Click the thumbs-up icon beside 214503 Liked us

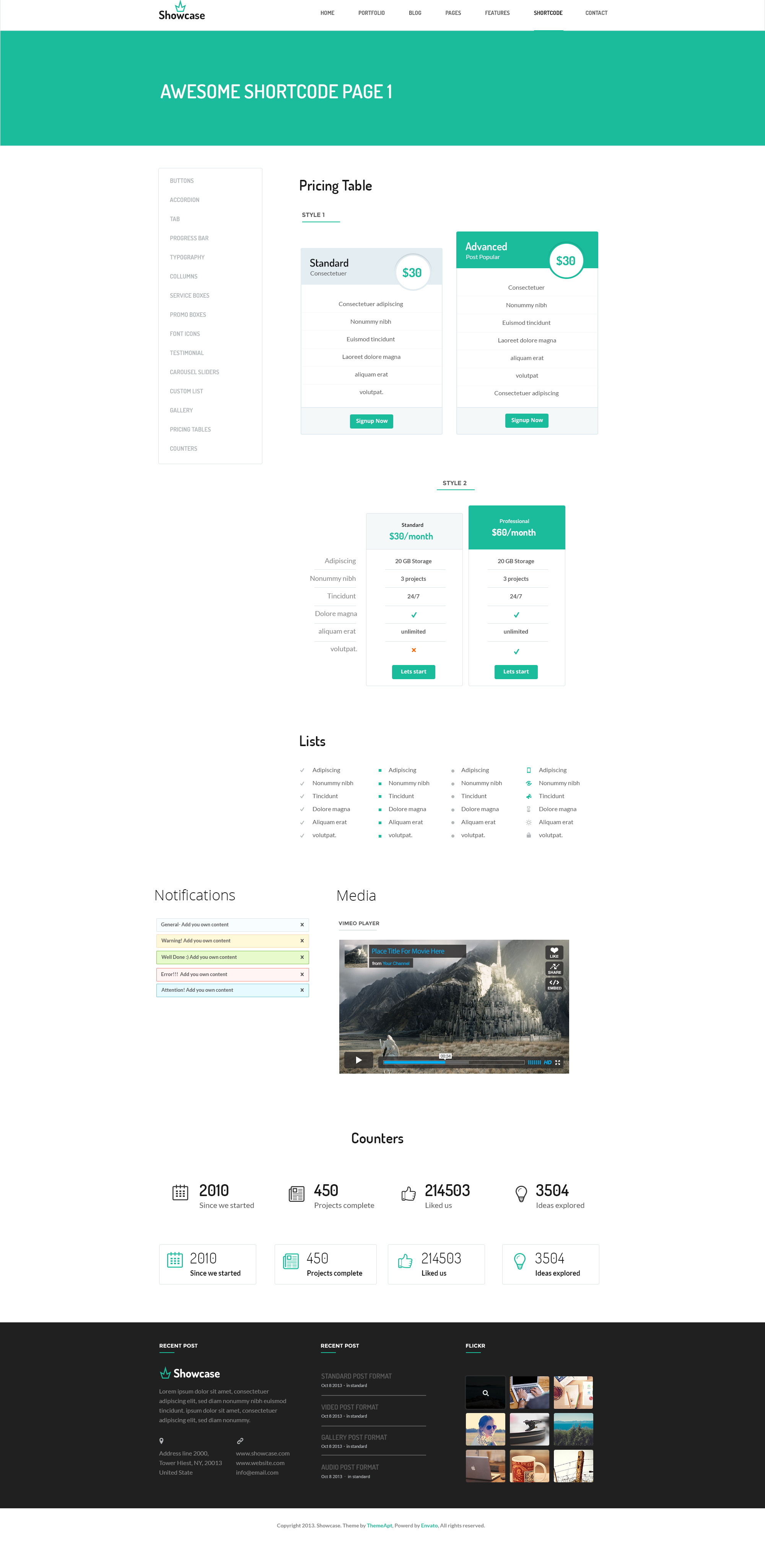pos(409,1194)
